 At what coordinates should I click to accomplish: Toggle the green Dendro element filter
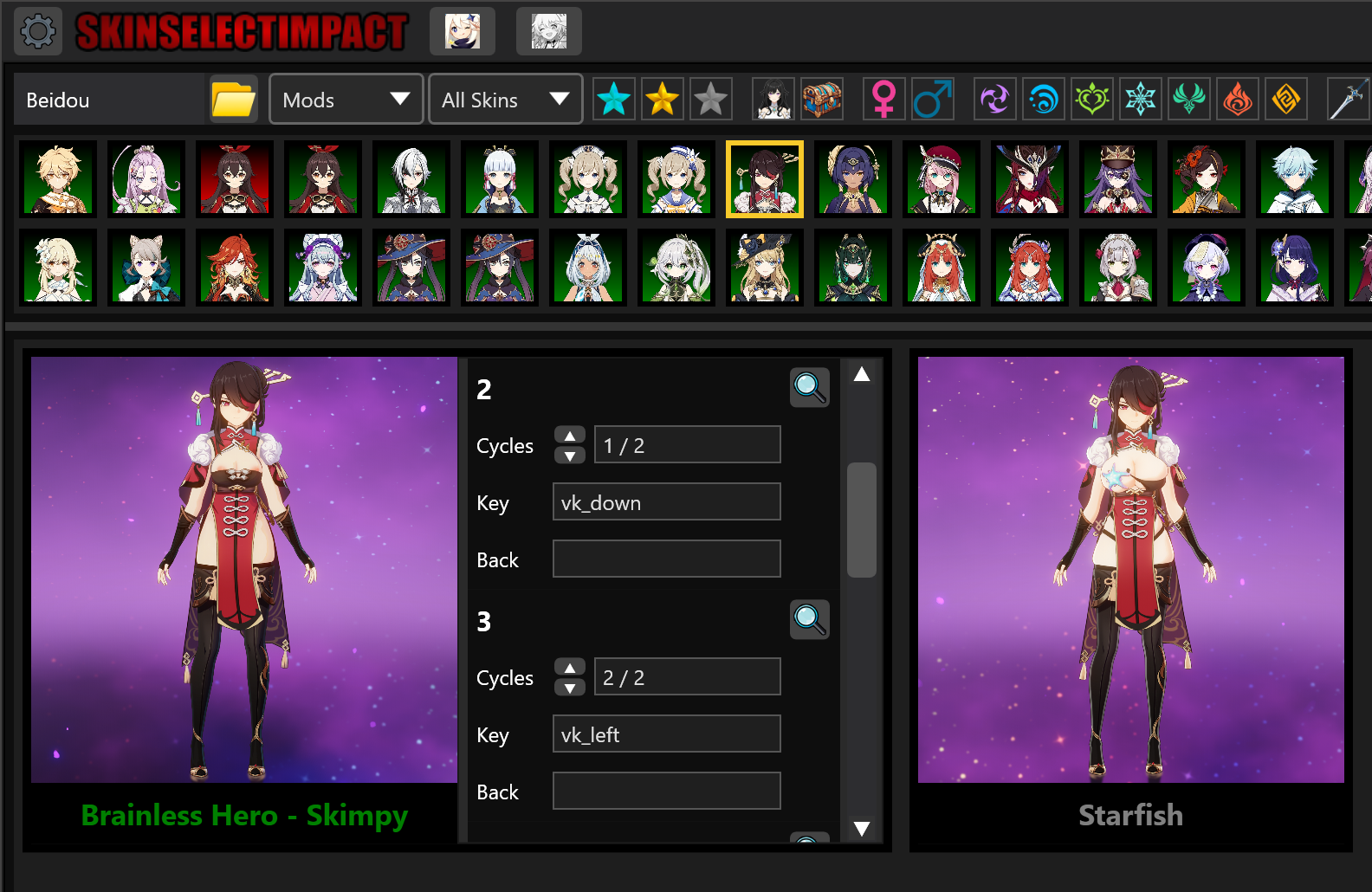1092,99
